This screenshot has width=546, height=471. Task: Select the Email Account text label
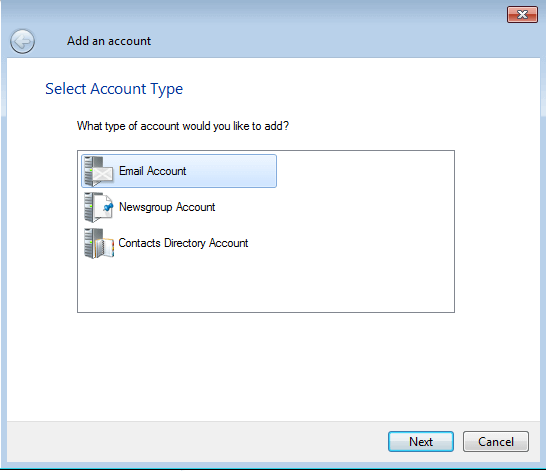point(153,171)
